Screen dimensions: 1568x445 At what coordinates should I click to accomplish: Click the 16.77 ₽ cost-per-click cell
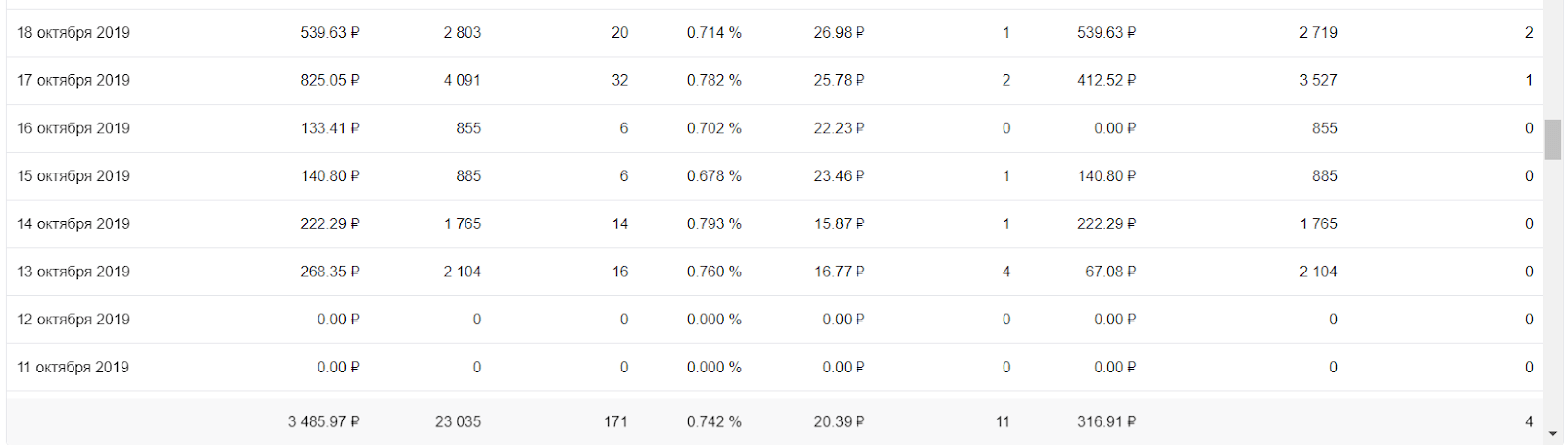point(839,272)
